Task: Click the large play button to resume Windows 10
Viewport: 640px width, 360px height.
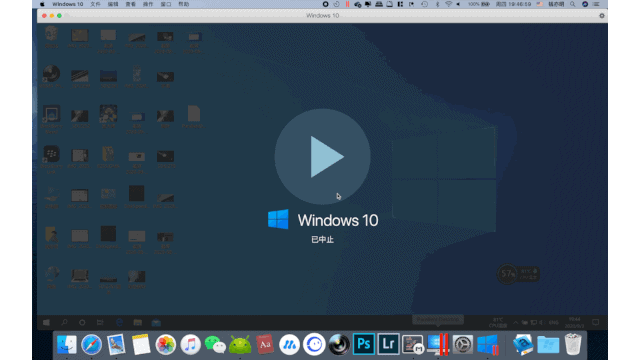Action: pos(322,157)
